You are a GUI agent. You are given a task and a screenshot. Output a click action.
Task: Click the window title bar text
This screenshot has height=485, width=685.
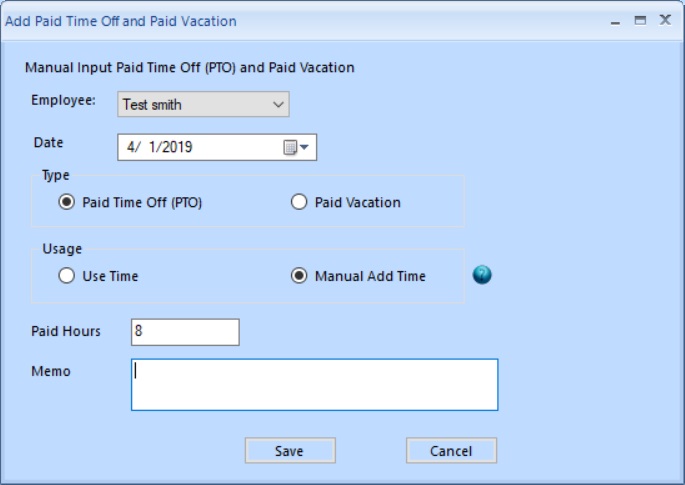[121, 20]
